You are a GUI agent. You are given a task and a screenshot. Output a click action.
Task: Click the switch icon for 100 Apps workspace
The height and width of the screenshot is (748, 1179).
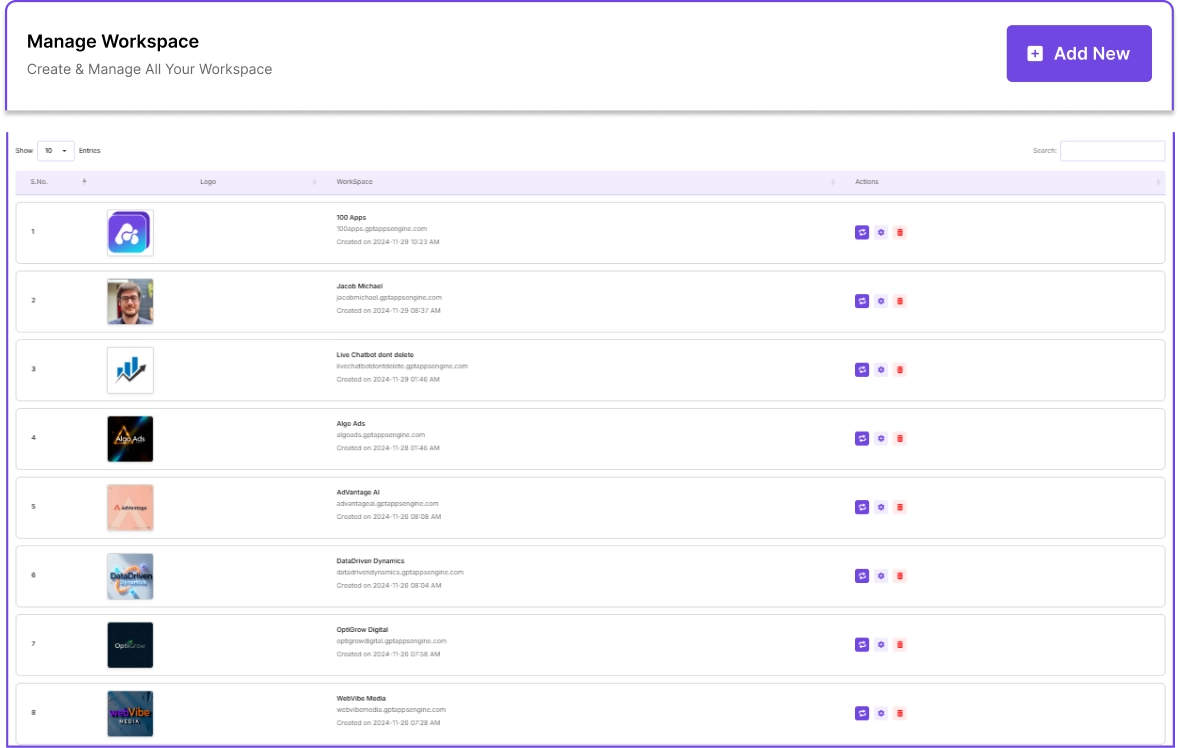[862, 232]
